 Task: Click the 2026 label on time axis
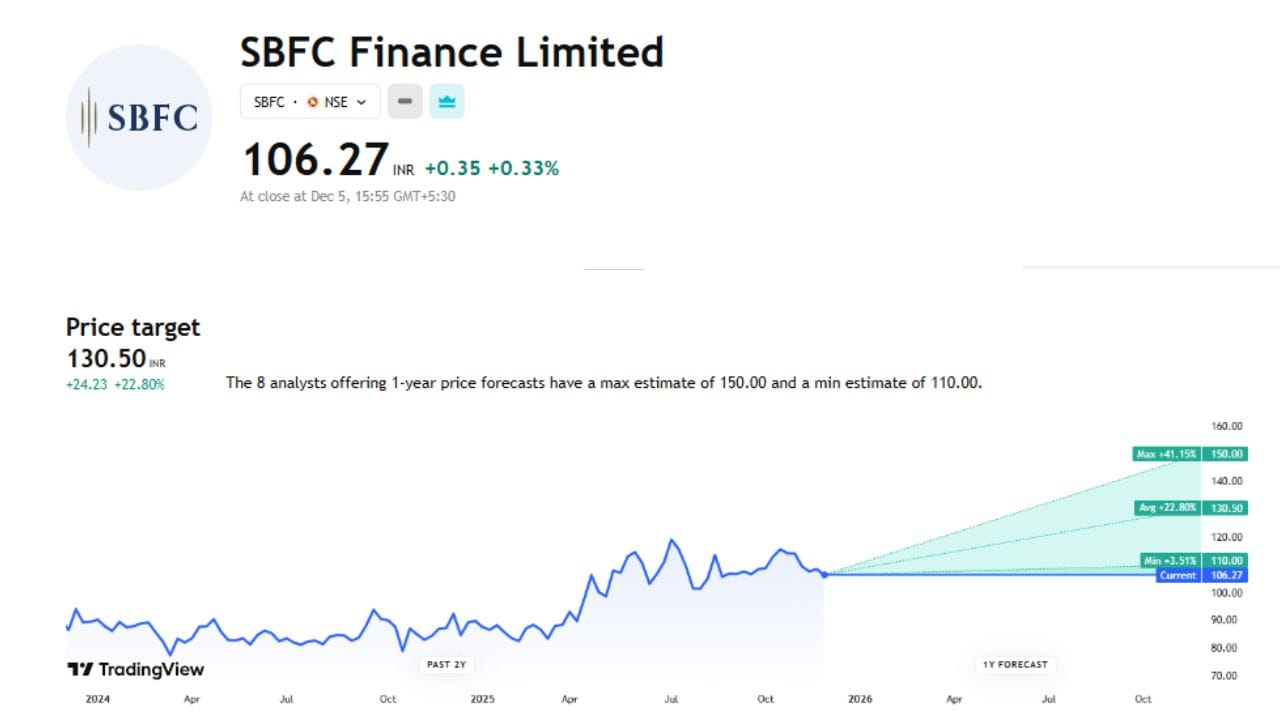(x=860, y=699)
